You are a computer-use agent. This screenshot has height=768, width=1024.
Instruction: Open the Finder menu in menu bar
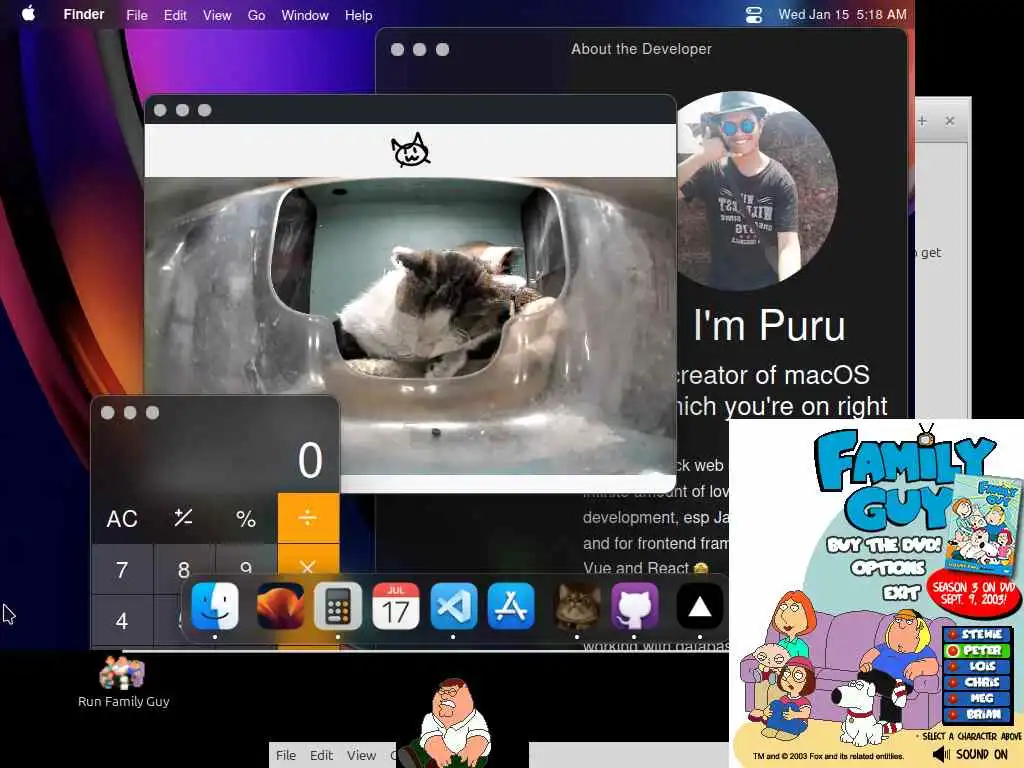[84, 14]
